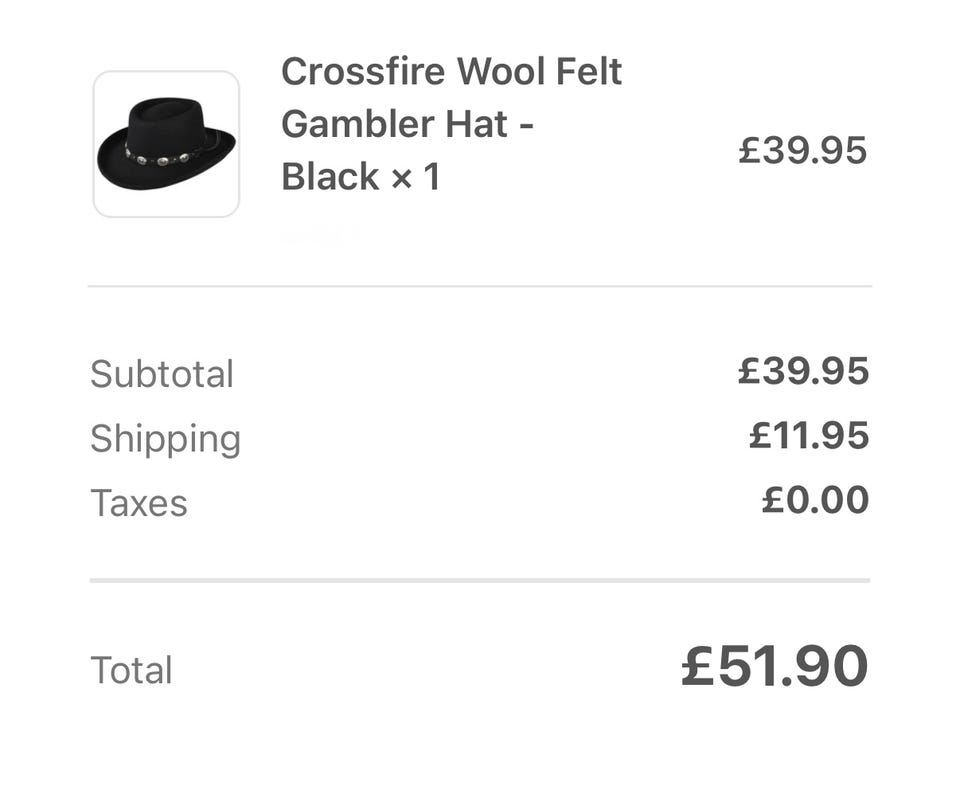The width and height of the screenshot is (960, 798).
Task: Click the 'Black × 1' quantity text
Action: [x=361, y=177]
